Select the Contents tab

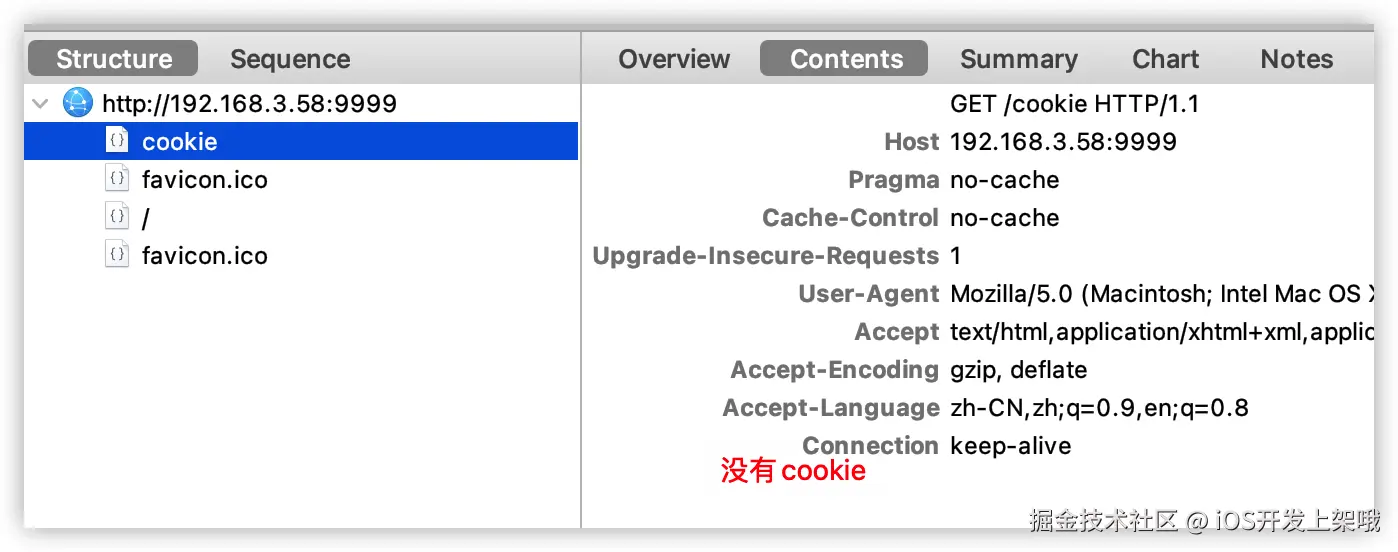tap(845, 59)
